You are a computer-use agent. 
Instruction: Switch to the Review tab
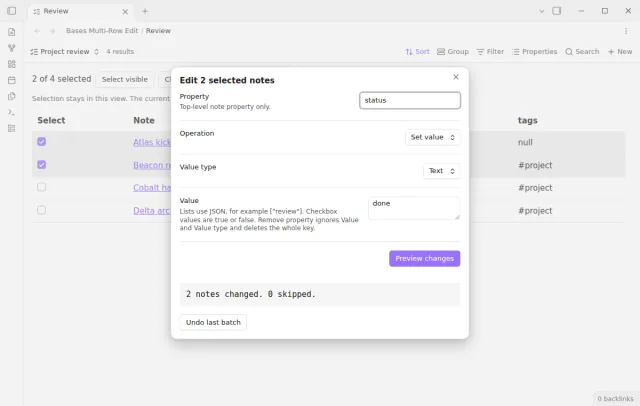tap(78, 11)
